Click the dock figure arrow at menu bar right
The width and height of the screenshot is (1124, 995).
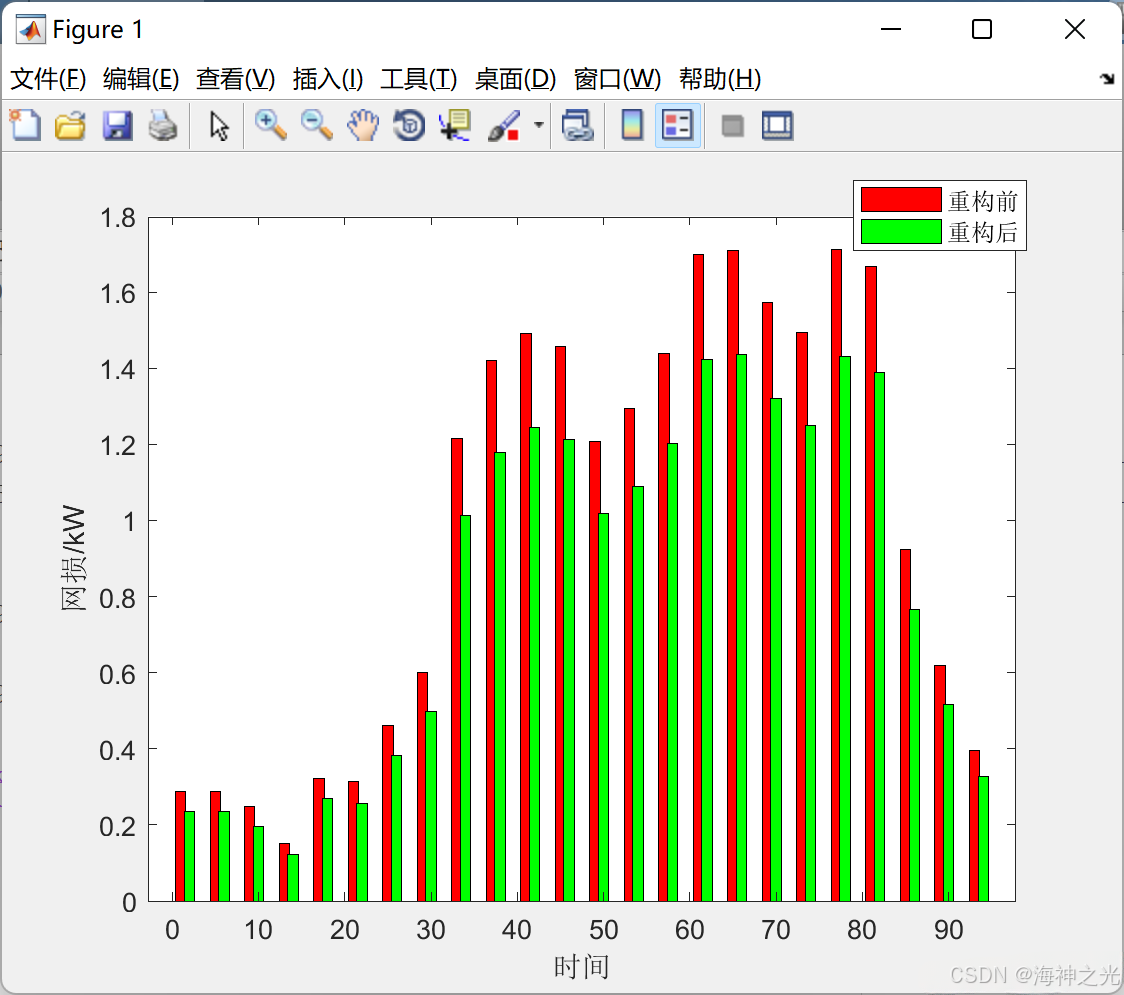coord(1108,78)
